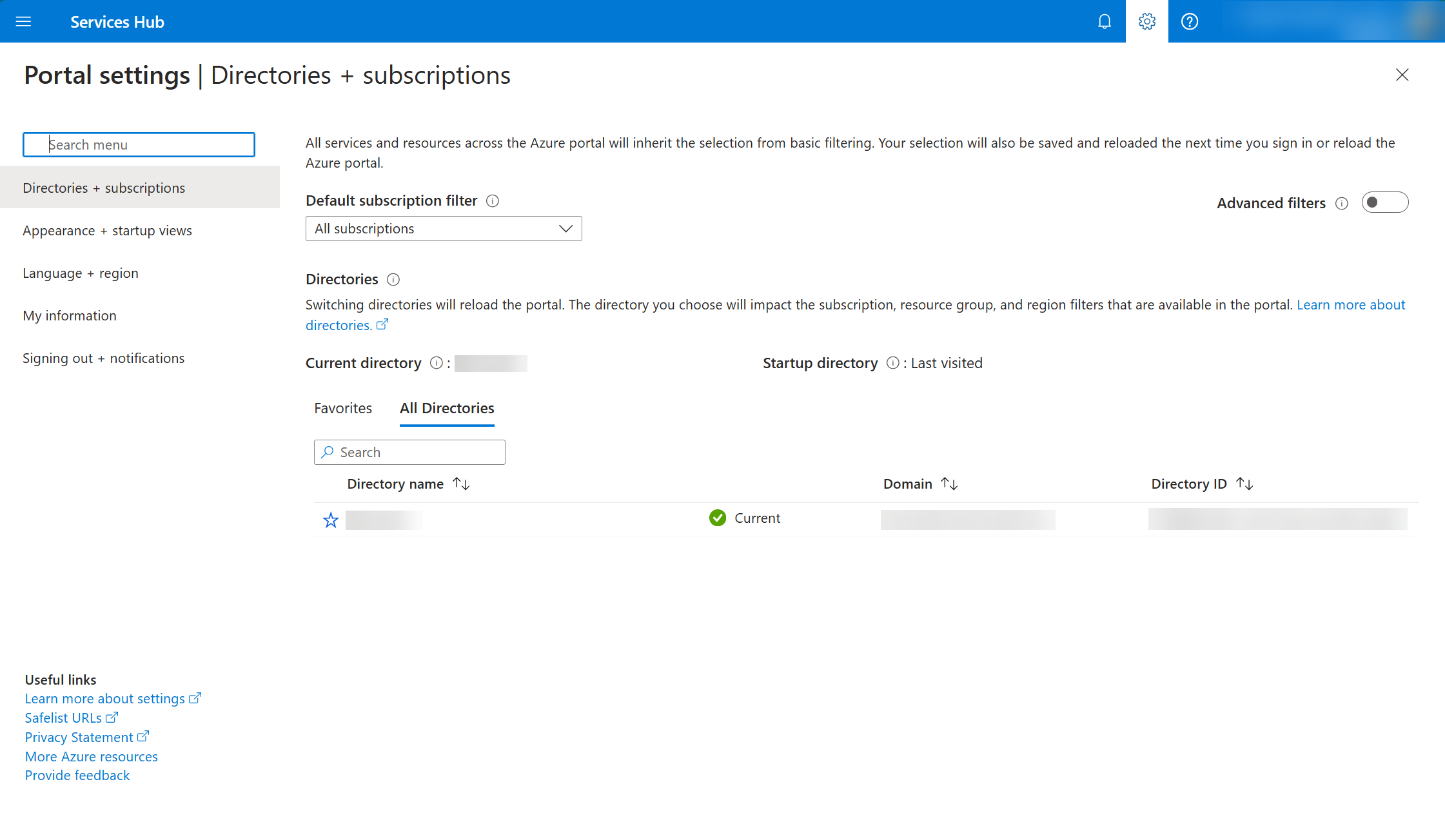Sort by Domain column arrows
Viewport: 1445px width, 840px height.
click(x=949, y=484)
